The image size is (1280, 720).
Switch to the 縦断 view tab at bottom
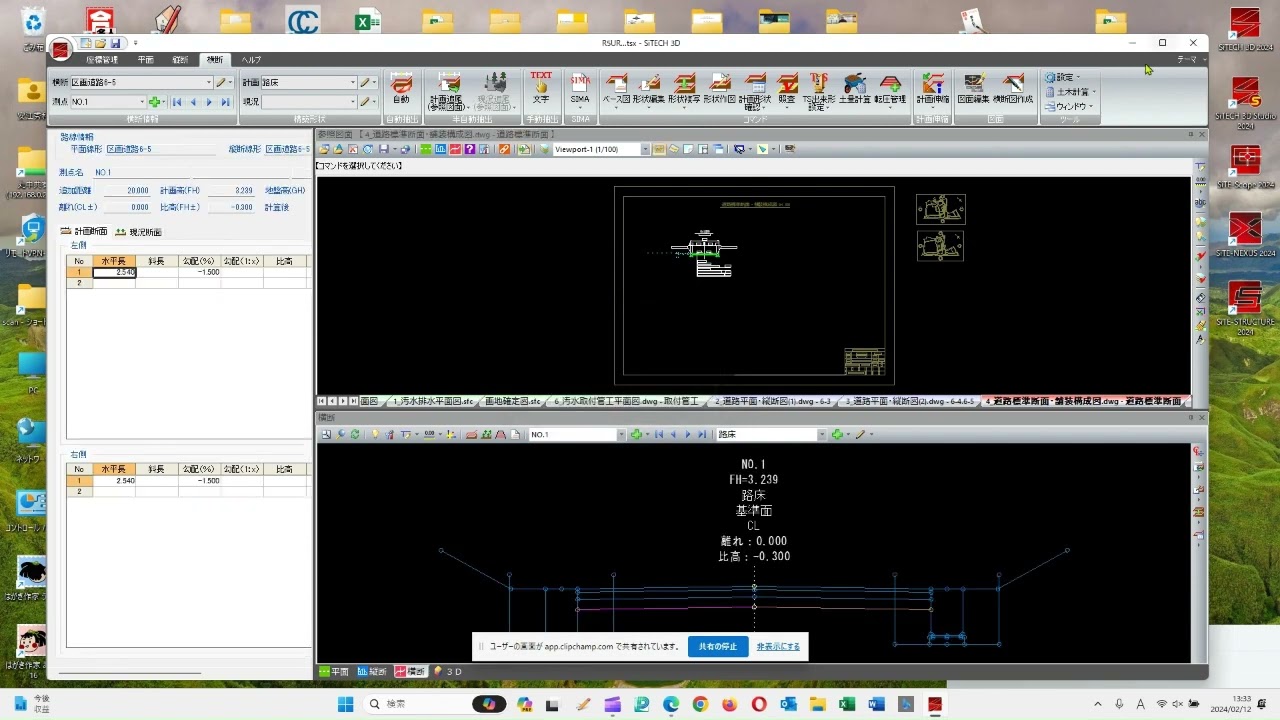372,672
